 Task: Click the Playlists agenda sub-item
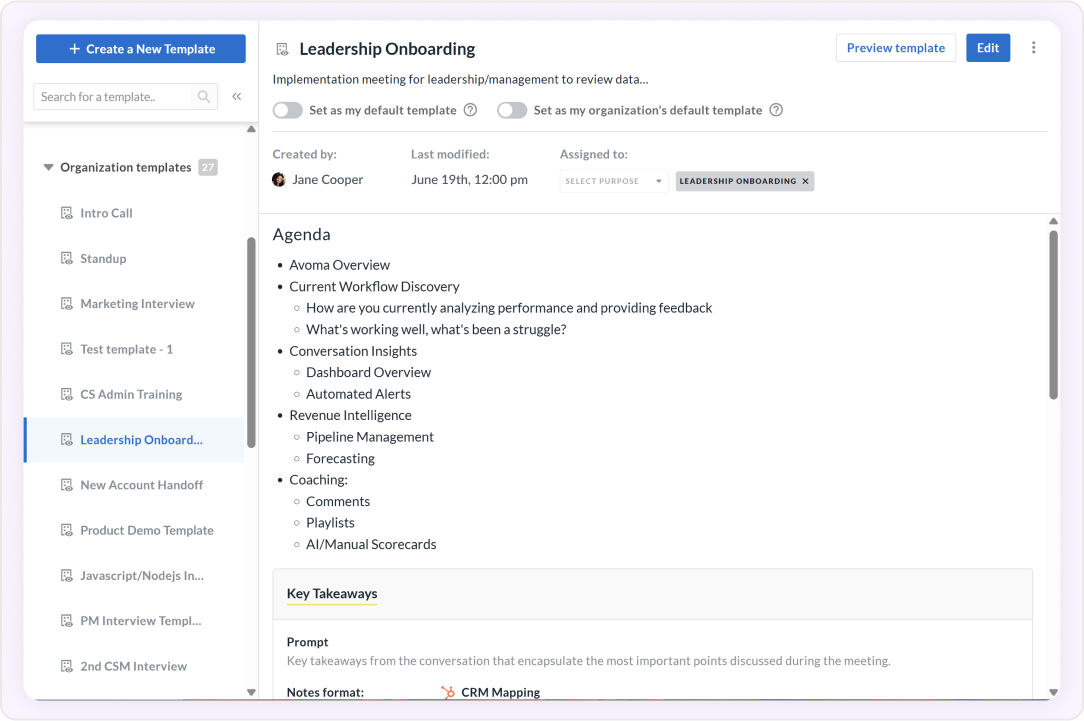coord(330,523)
